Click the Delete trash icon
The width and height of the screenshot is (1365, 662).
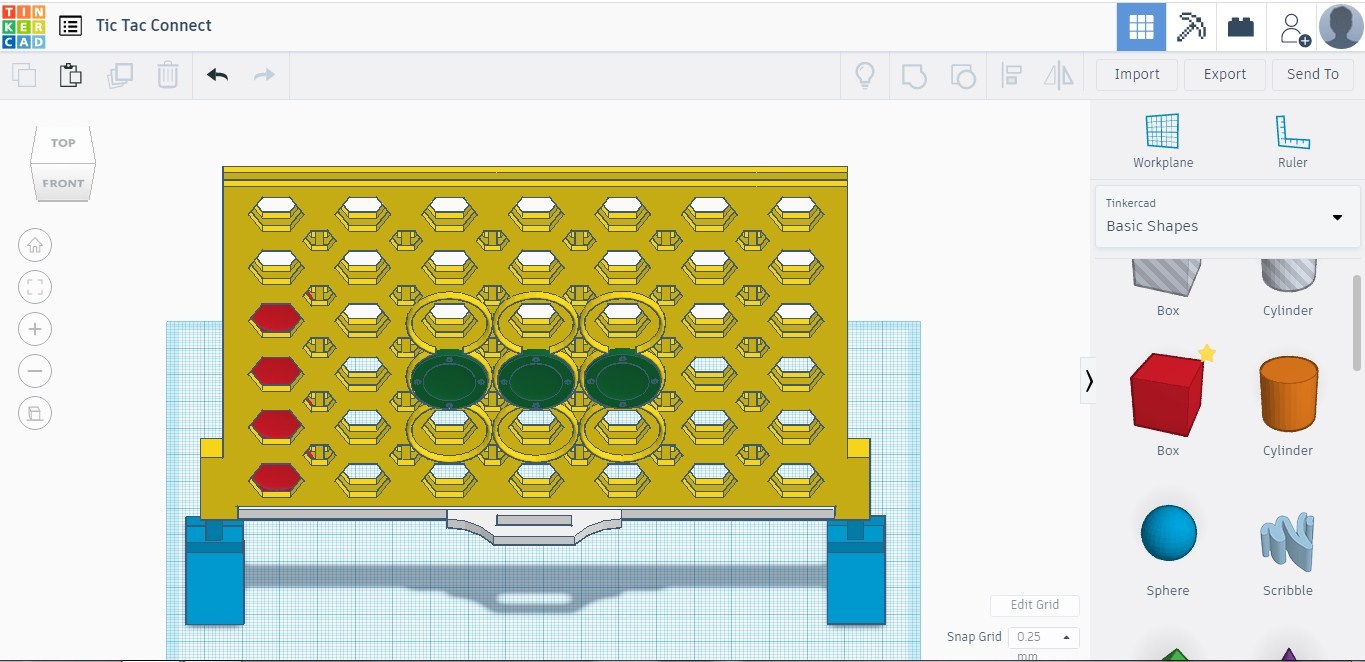click(168, 75)
